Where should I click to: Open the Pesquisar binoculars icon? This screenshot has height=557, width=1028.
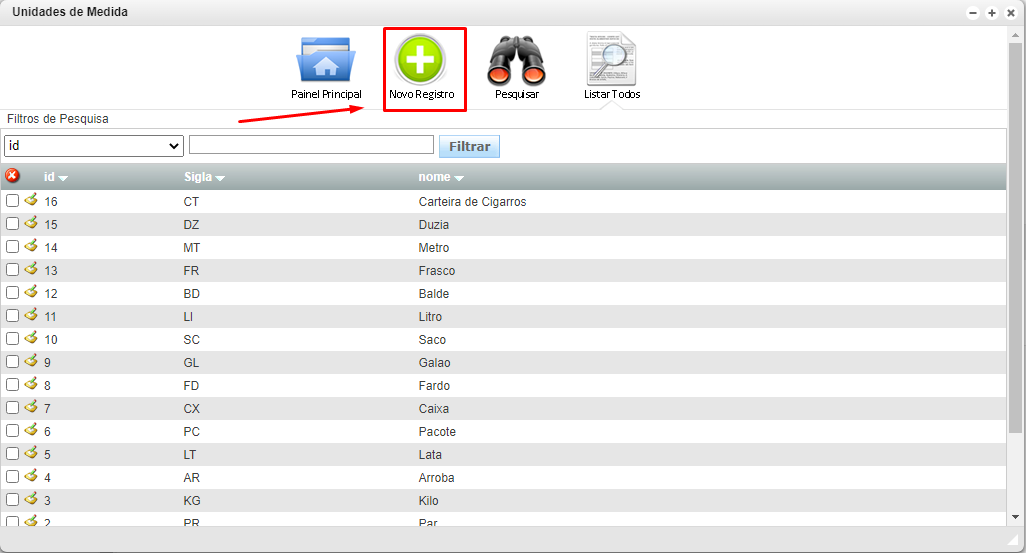coord(516,62)
